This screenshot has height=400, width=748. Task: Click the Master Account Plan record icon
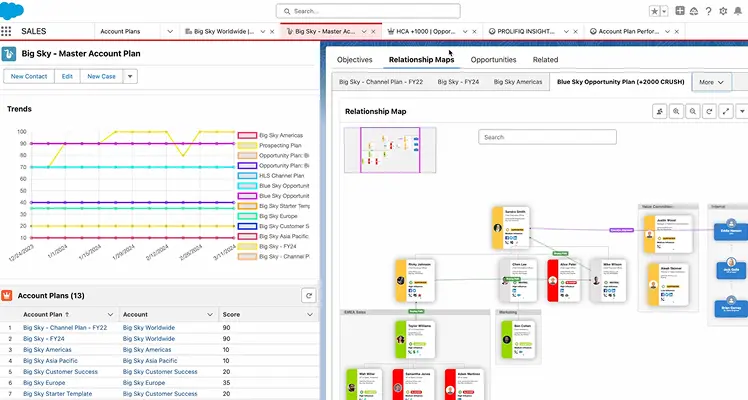coord(9,54)
